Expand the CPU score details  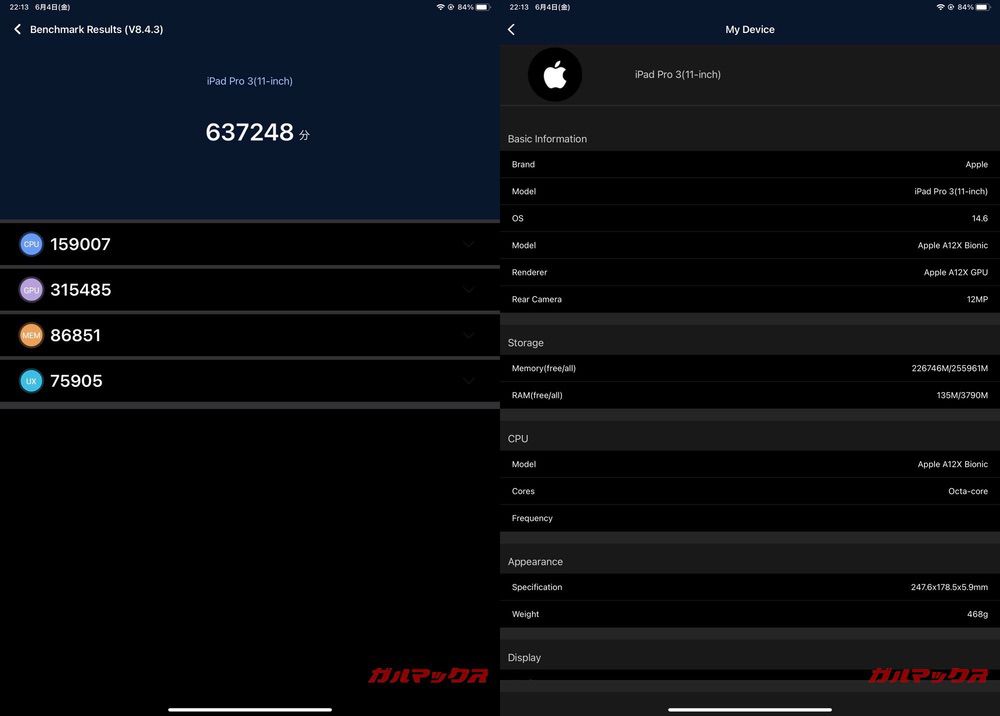[x=468, y=243]
